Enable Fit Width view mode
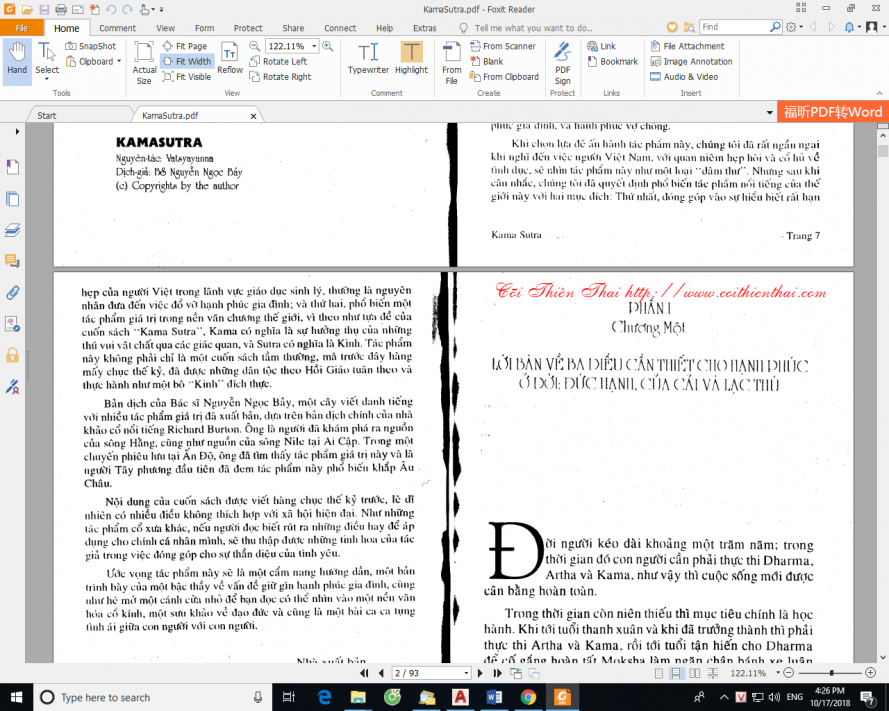 190,61
